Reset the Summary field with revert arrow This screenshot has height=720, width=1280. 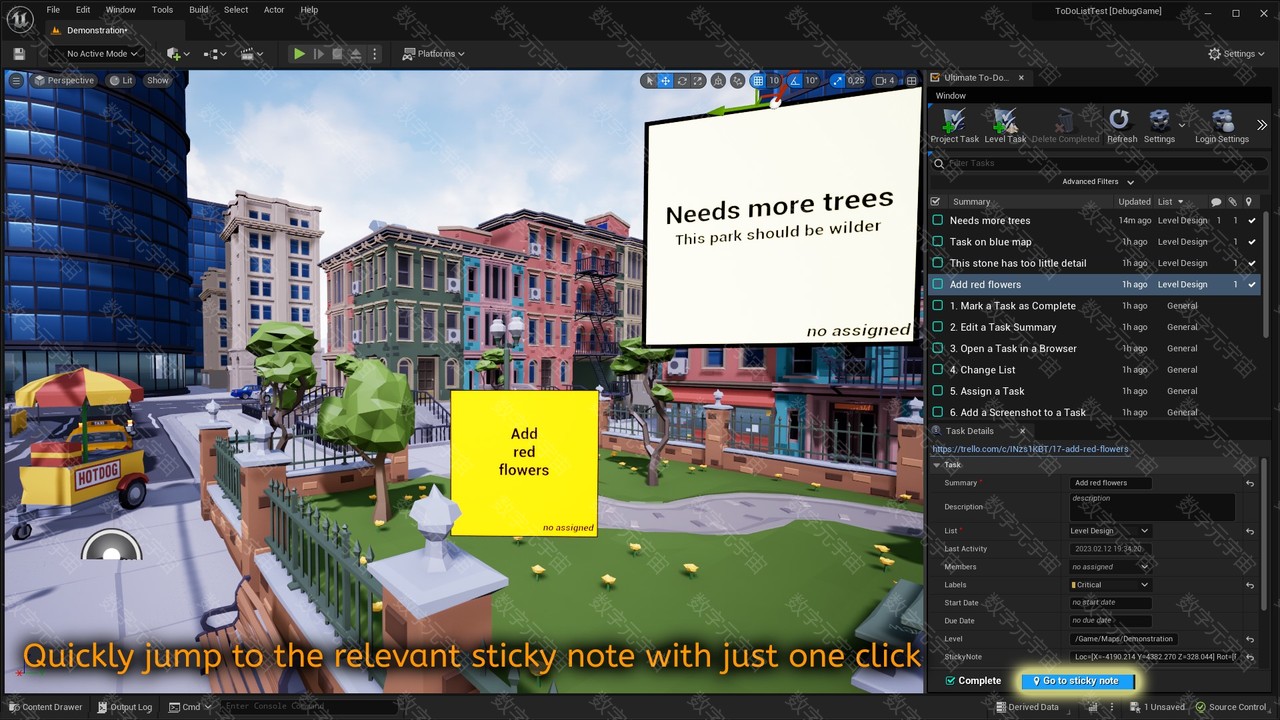[x=1249, y=483]
